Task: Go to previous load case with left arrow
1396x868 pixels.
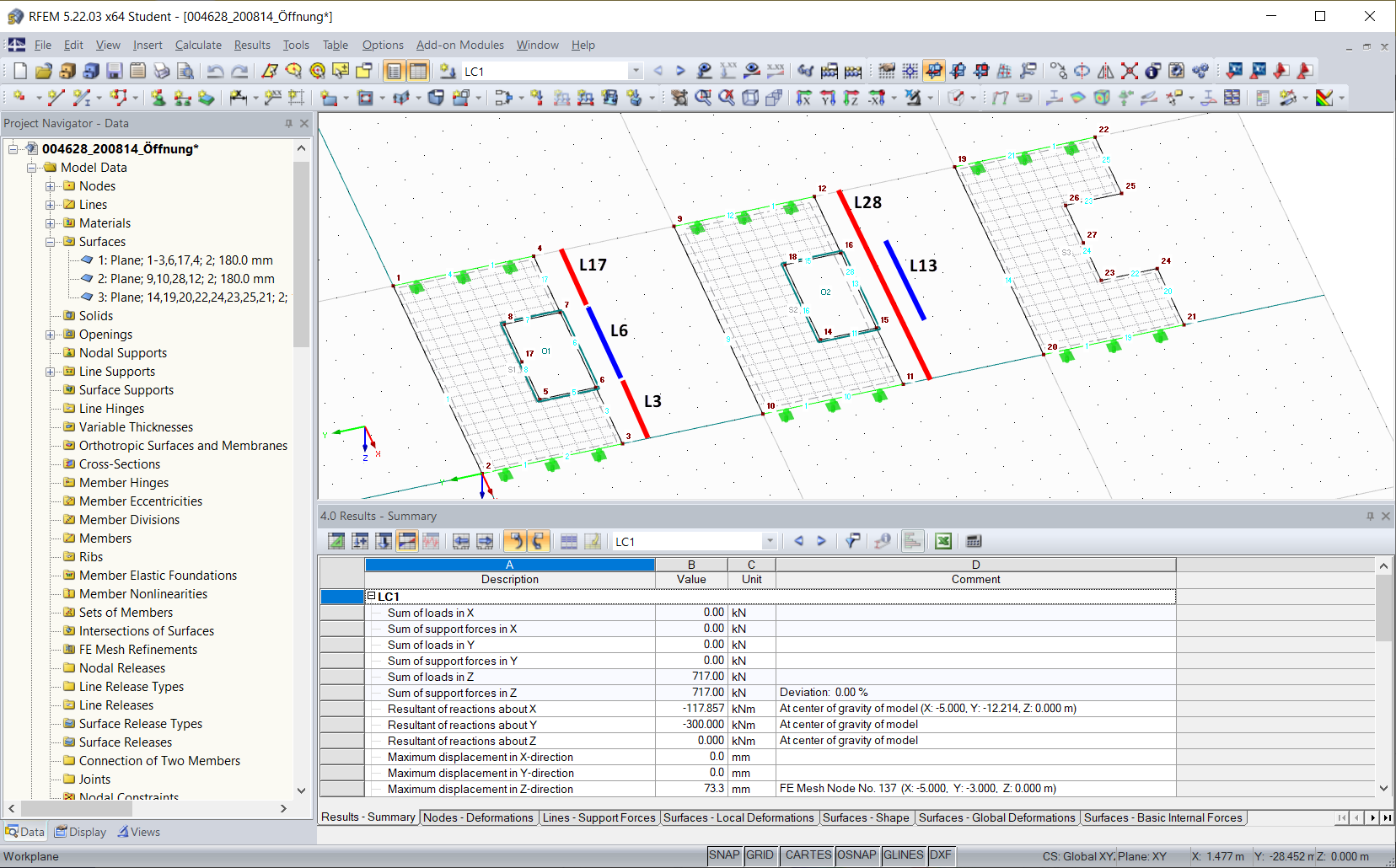Action: 658,71
